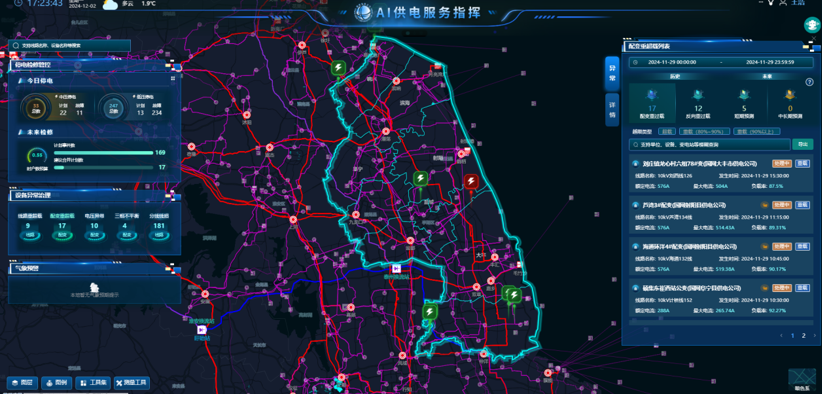
Task: Select the 0 中长期预测 stat card
Action: tap(789, 103)
